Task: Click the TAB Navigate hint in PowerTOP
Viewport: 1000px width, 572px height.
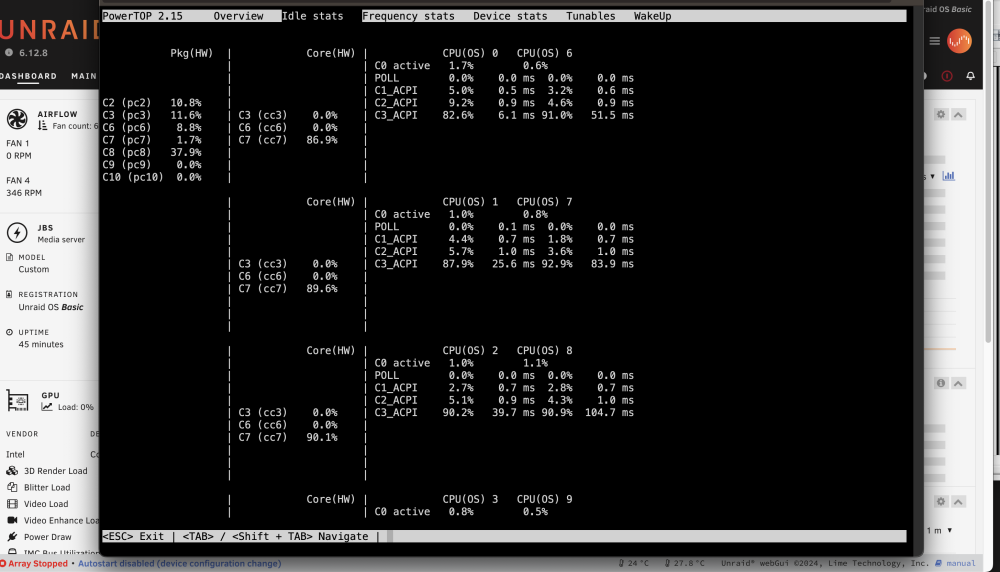Action: point(276,536)
